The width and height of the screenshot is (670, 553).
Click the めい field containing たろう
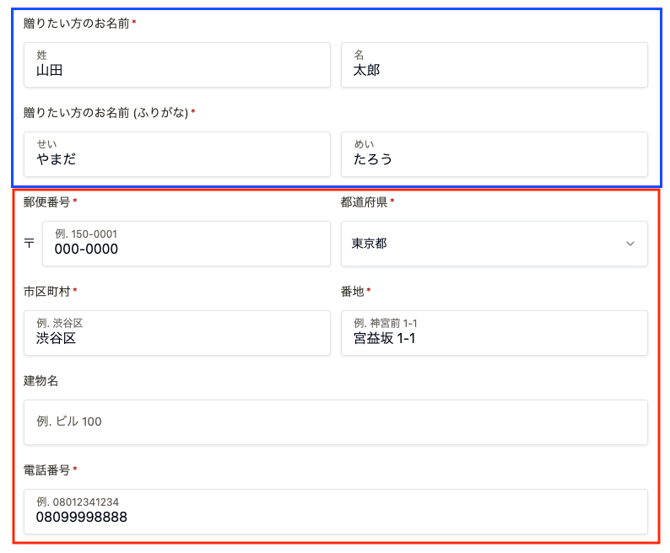pos(494,153)
